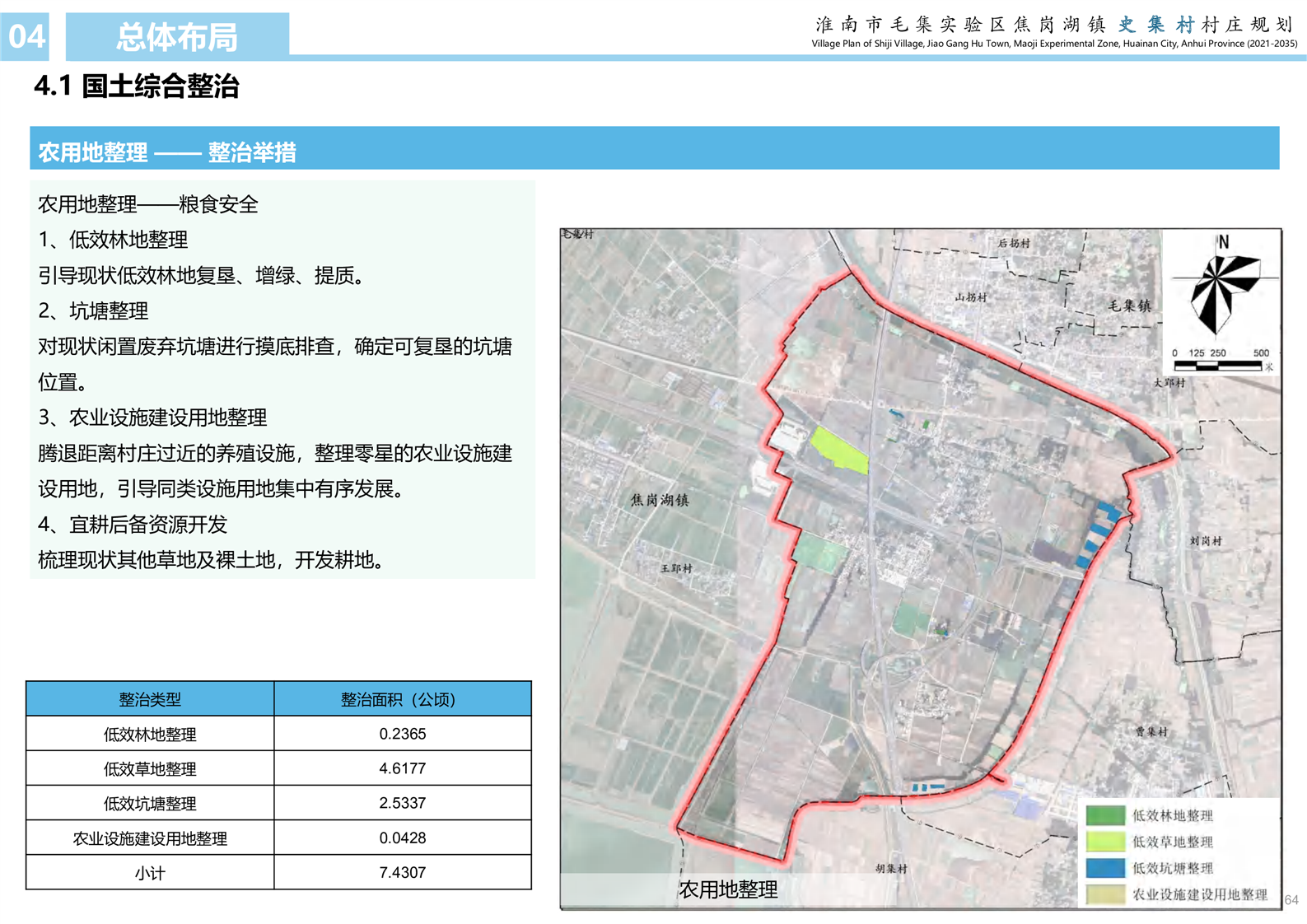Screen dimensions: 1307x924
Task: Click the map scale bar
Action: 1217,365
